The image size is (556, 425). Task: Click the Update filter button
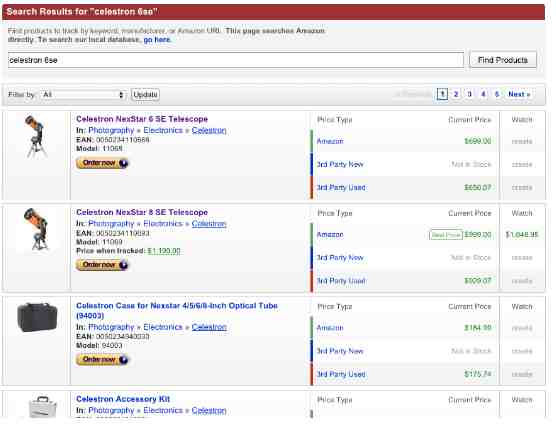pyautogui.click(x=145, y=95)
